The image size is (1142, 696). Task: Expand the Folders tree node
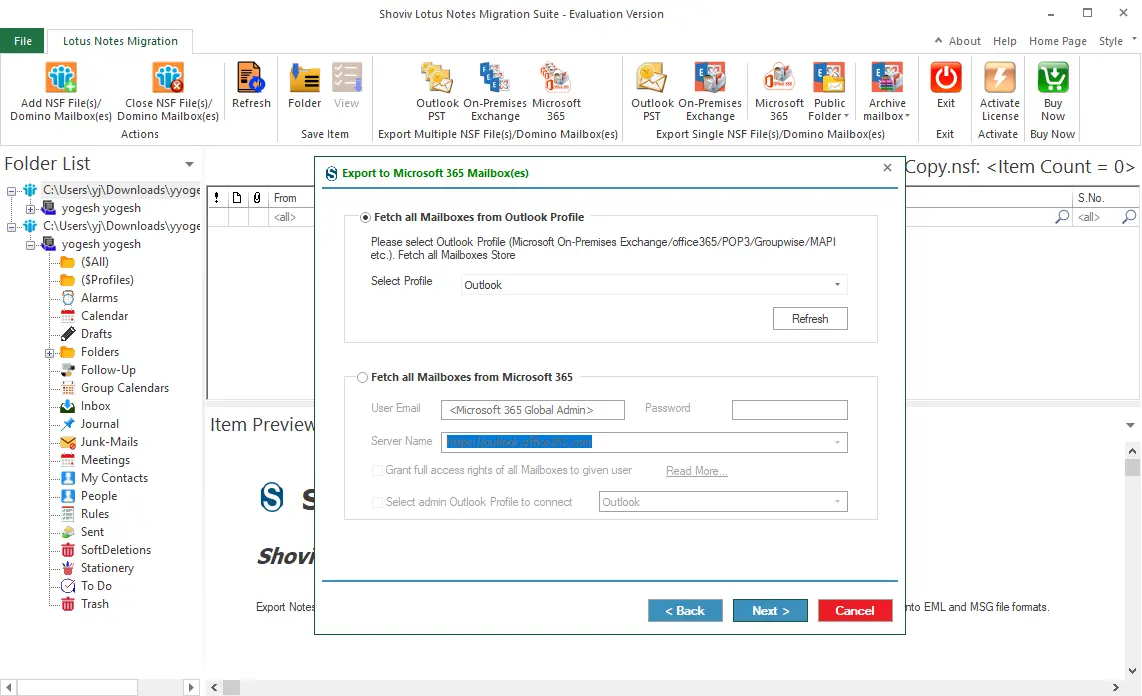[x=50, y=353]
